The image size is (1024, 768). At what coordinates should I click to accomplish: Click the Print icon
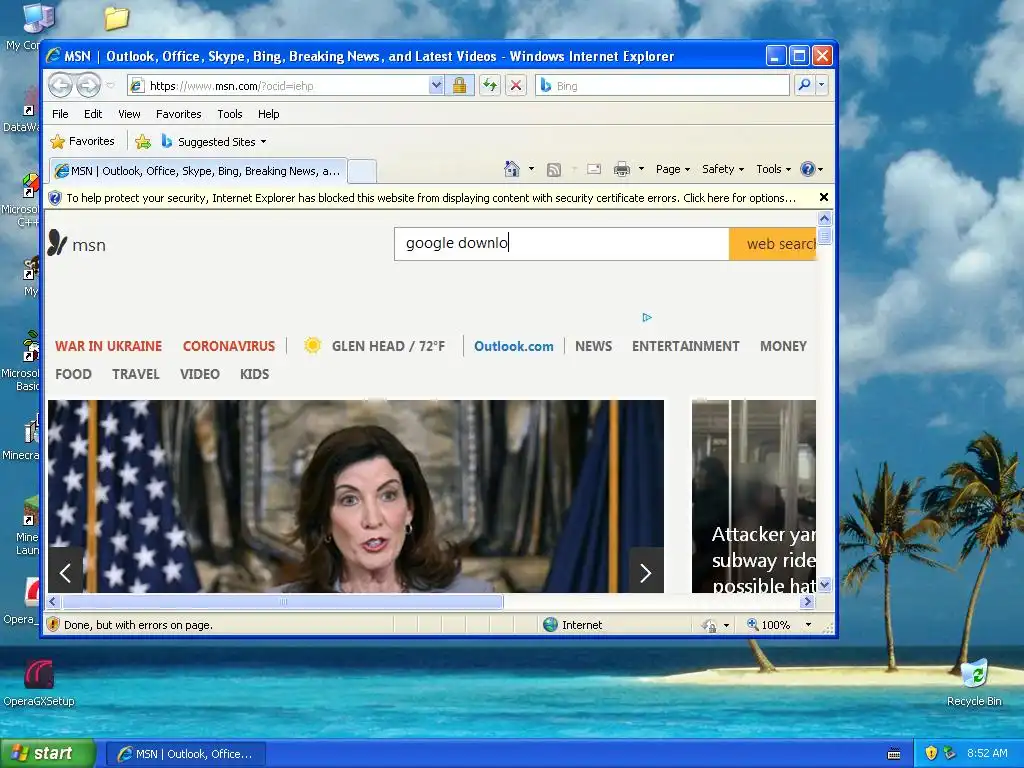click(x=622, y=169)
